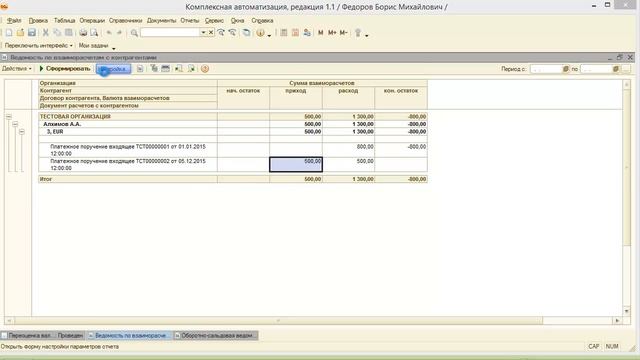Click the orange help question icon in report toolbar
The image size is (640, 360).
[x=205, y=69]
